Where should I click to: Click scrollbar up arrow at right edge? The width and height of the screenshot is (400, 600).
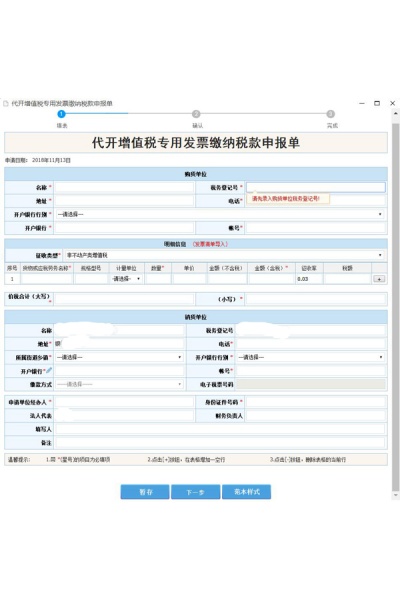(395, 114)
